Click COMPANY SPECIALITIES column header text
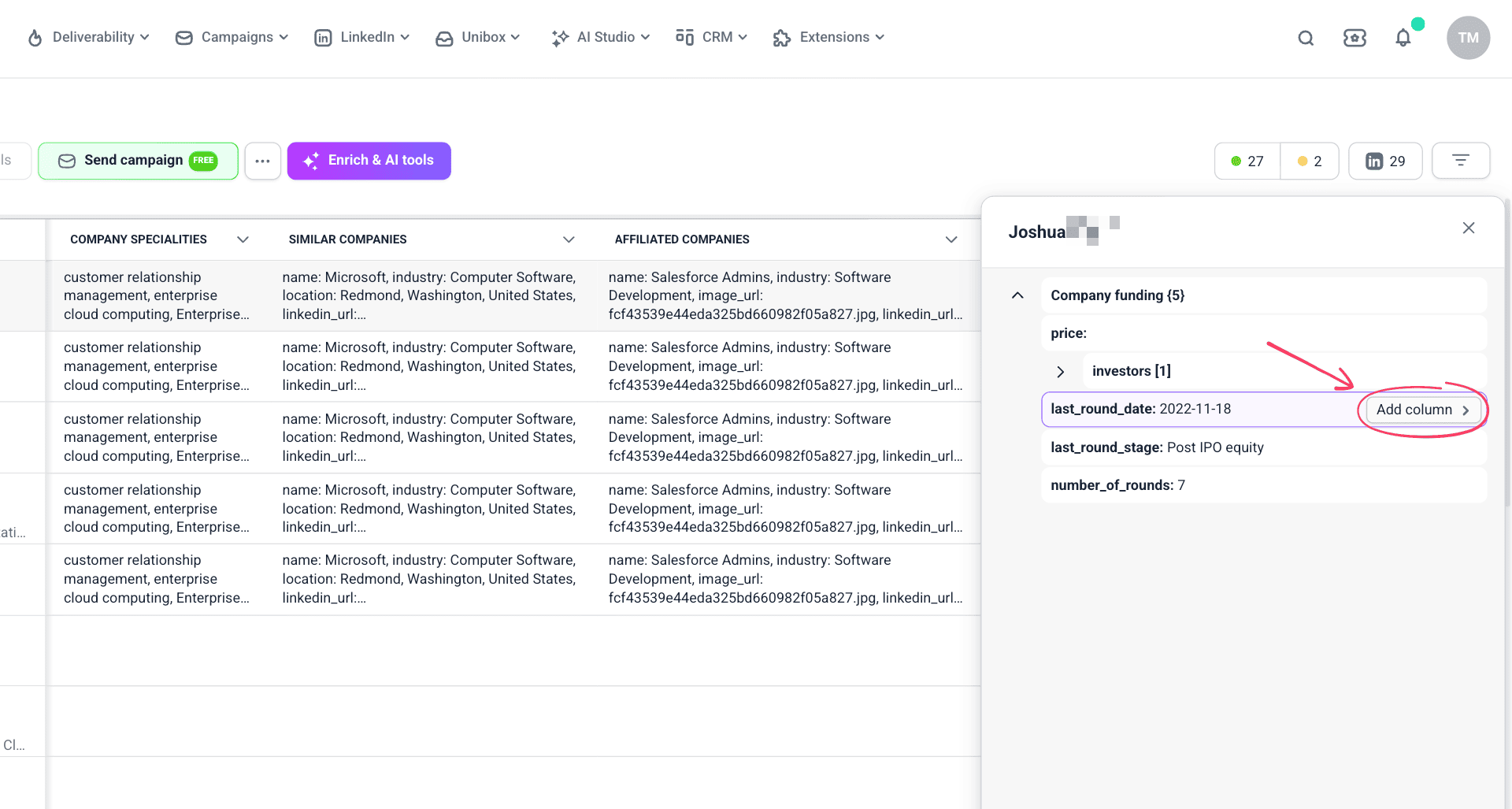The height and width of the screenshot is (809, 1512). (x=139, y=239)
